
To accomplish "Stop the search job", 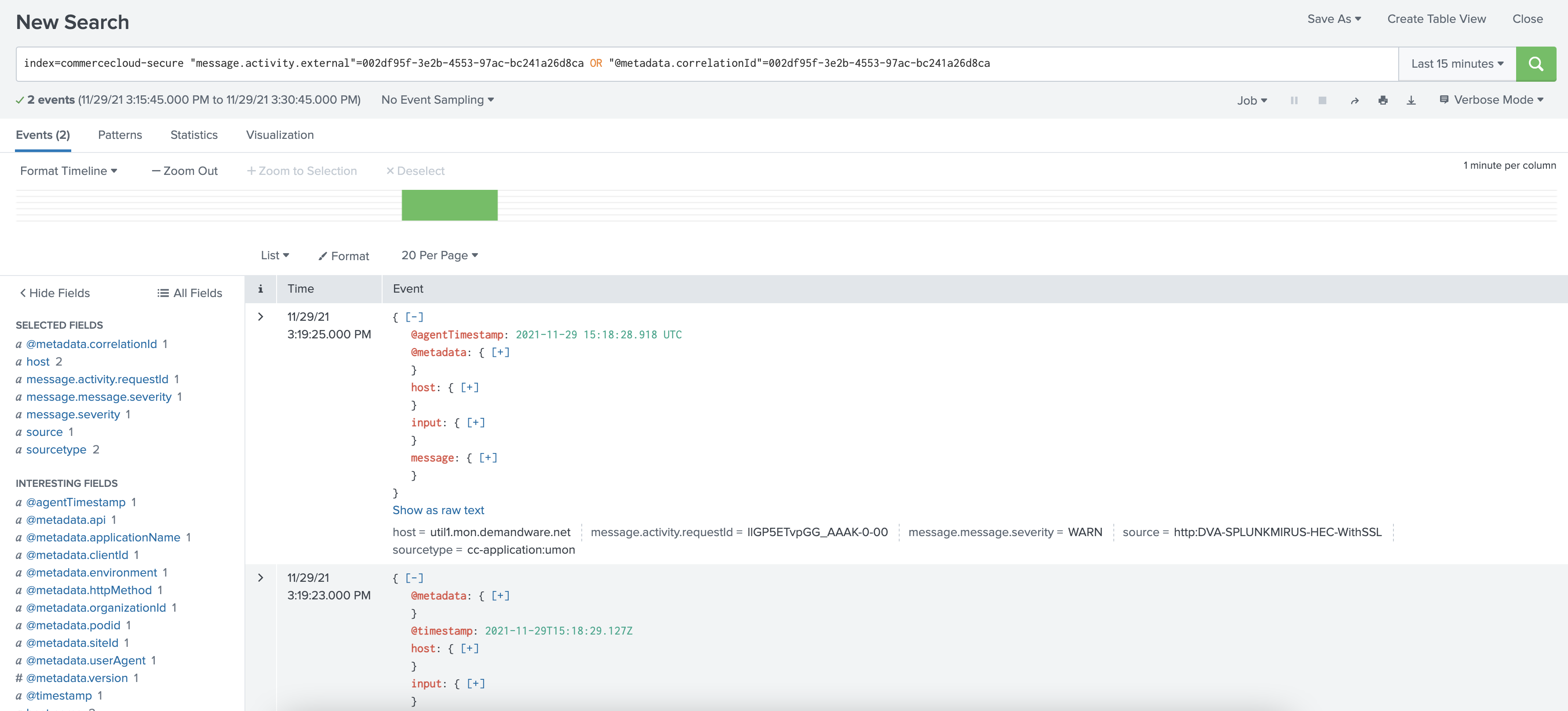I will (1322, 100).
